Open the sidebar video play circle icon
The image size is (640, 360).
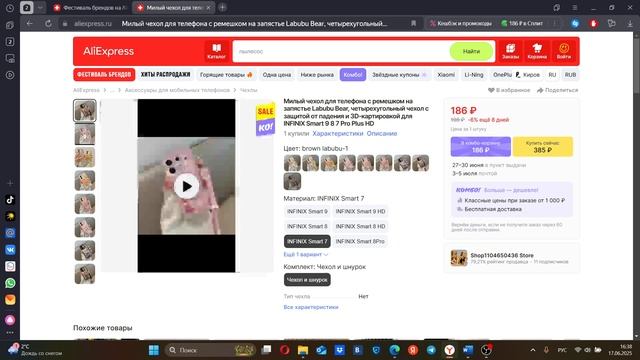coord(10,75)
